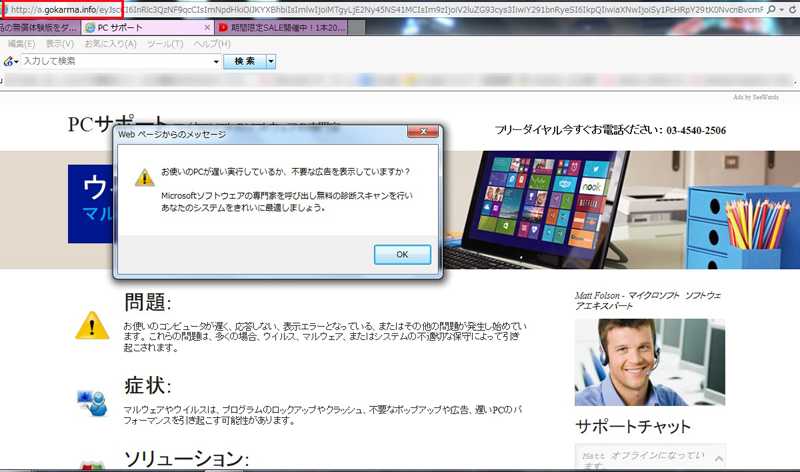This screenshot has width=800, height=472.
Task: Click the 問題: heading
Action: click(x=147, y=302)
